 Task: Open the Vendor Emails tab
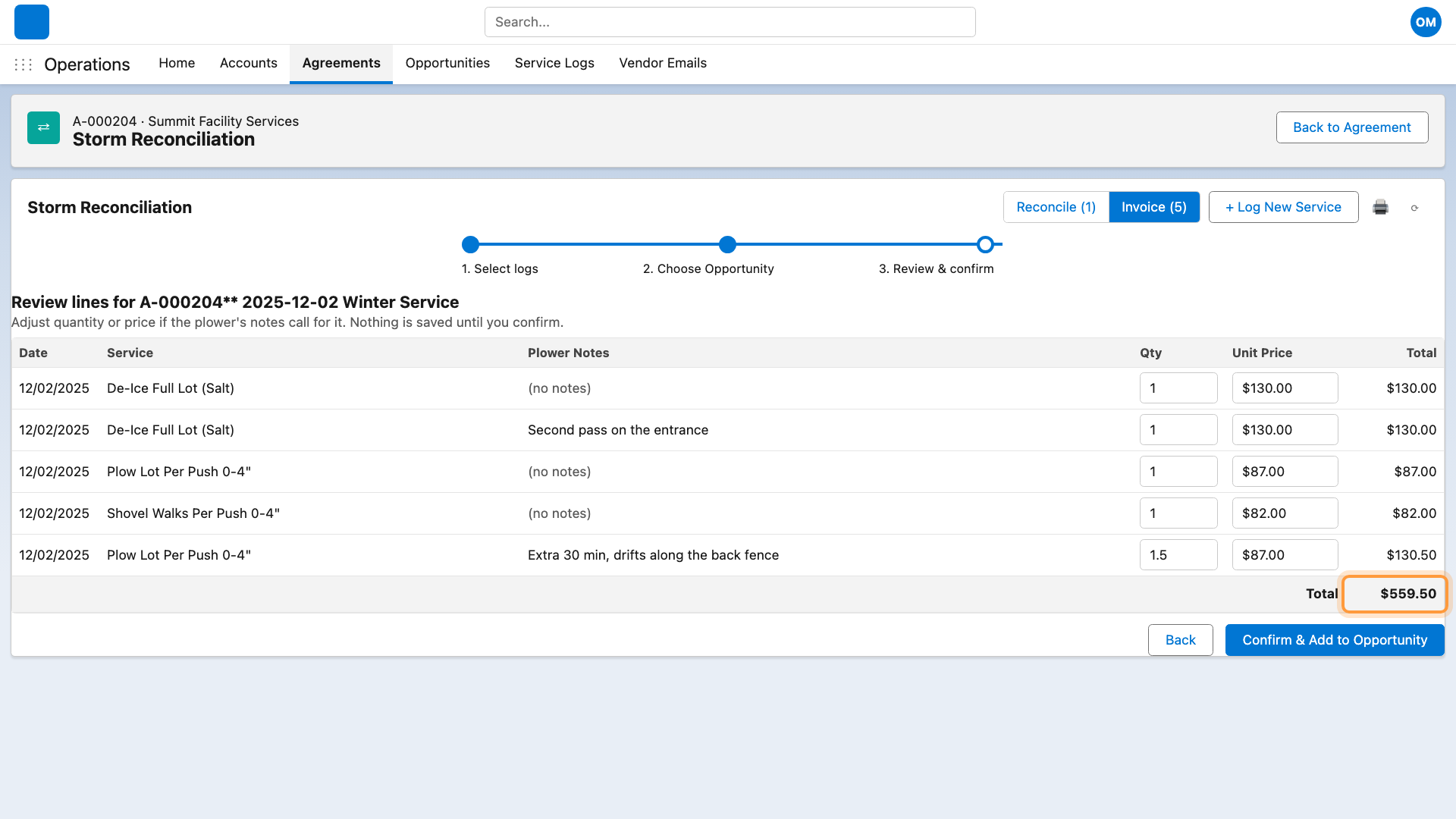(663, 63)
